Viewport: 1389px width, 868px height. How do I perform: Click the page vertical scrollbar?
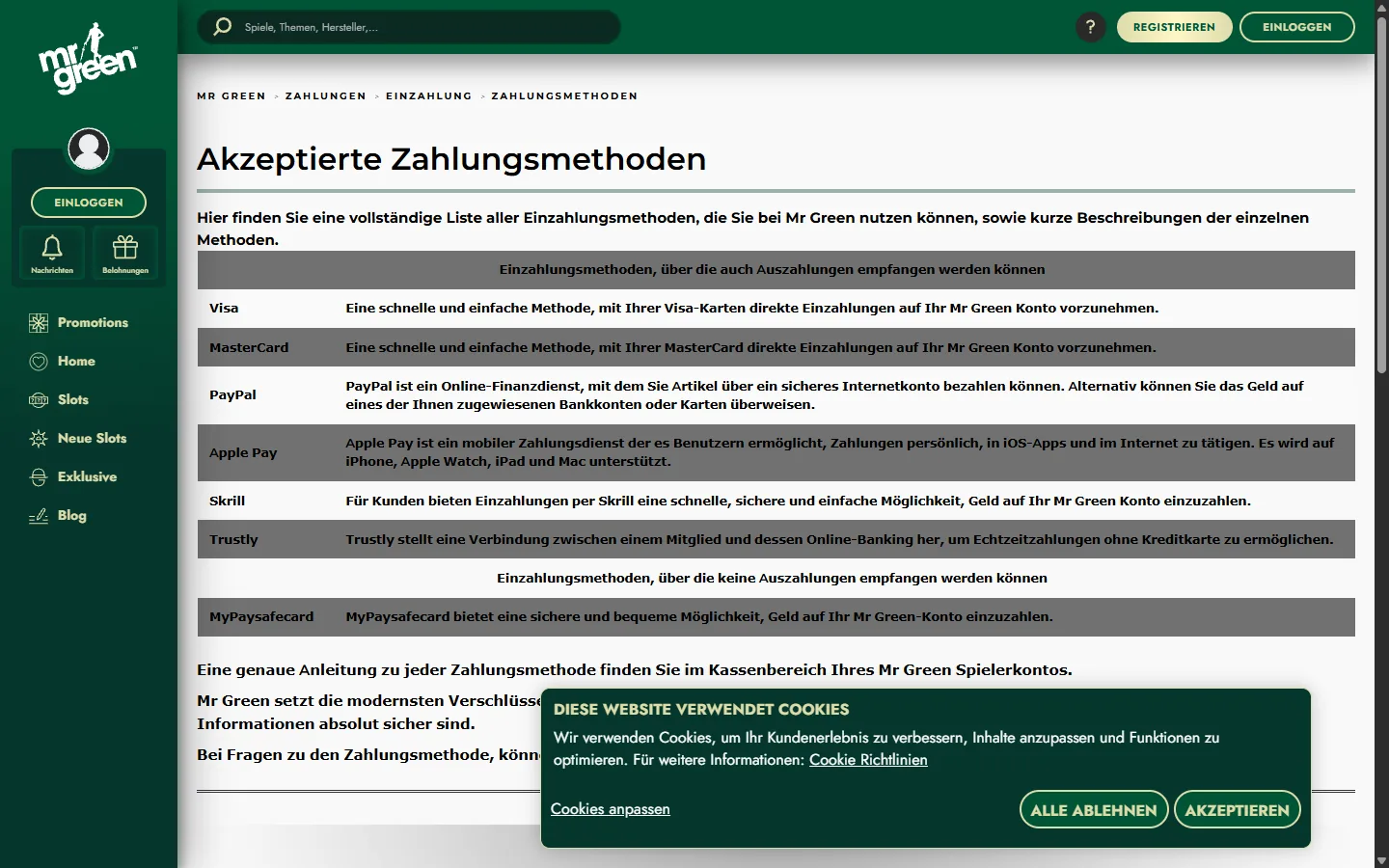tap(1381, 193)
